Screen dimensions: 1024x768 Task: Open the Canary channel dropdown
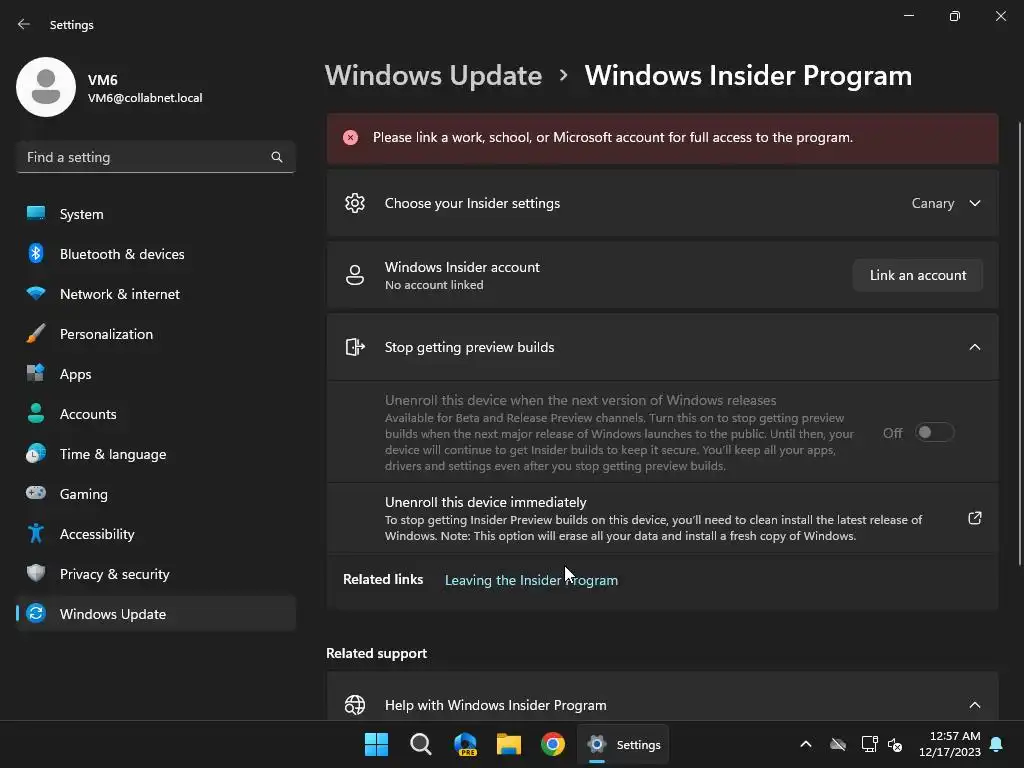point(946,203)
